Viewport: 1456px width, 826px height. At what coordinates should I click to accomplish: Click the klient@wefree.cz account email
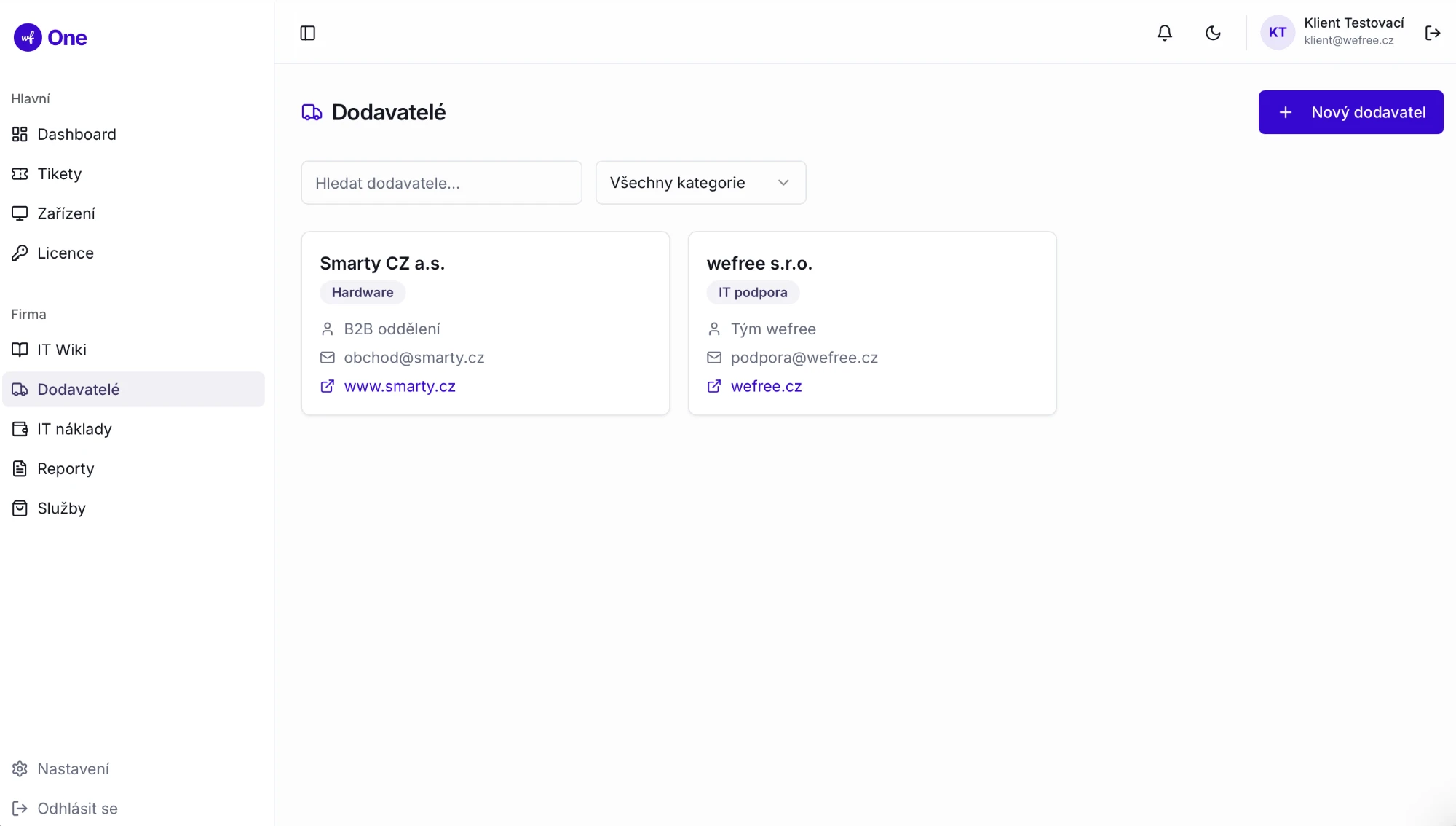[x=1349, y=41]
